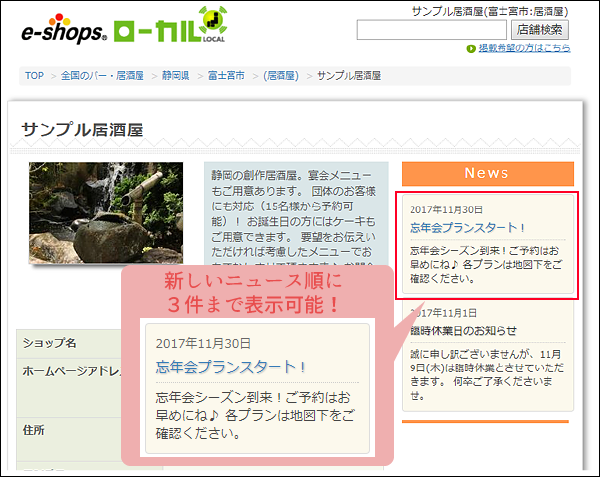The height and width of the screenshot is (478, 600).
Task: Open the 掲載希望の方はこちら link
Action: 524,48
